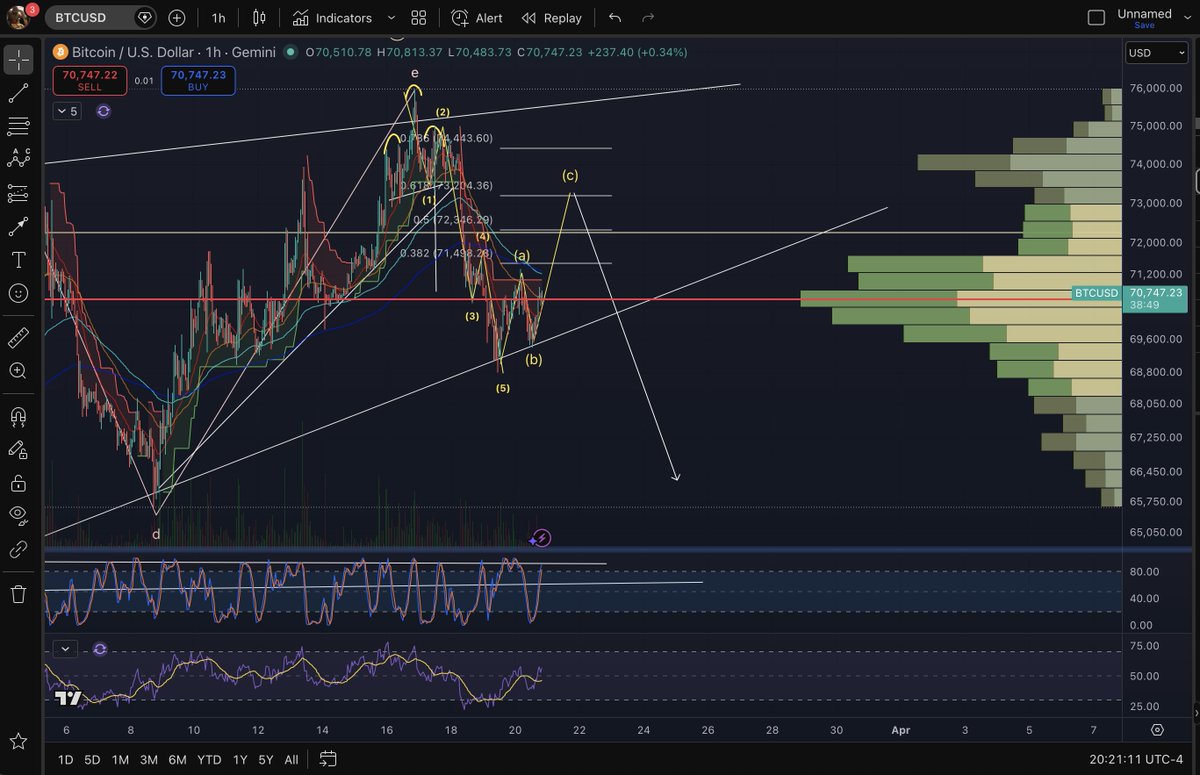Tick the checkbox next to Unnamed layout
Viewport: 1200px width, 775px height.
(1096, 18)
